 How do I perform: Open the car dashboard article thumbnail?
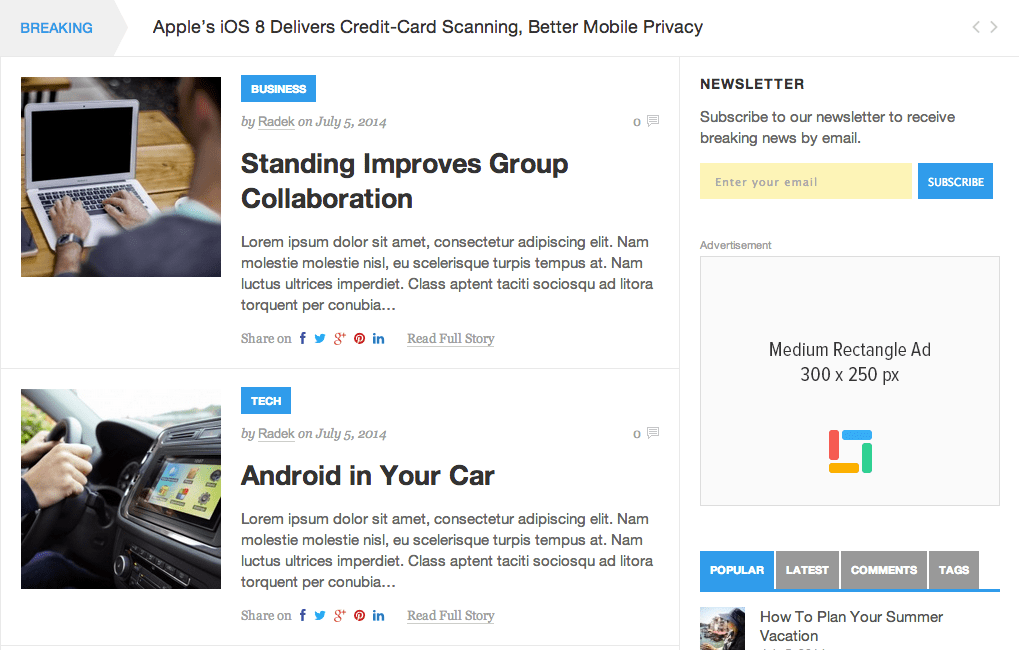click(121, 489)
